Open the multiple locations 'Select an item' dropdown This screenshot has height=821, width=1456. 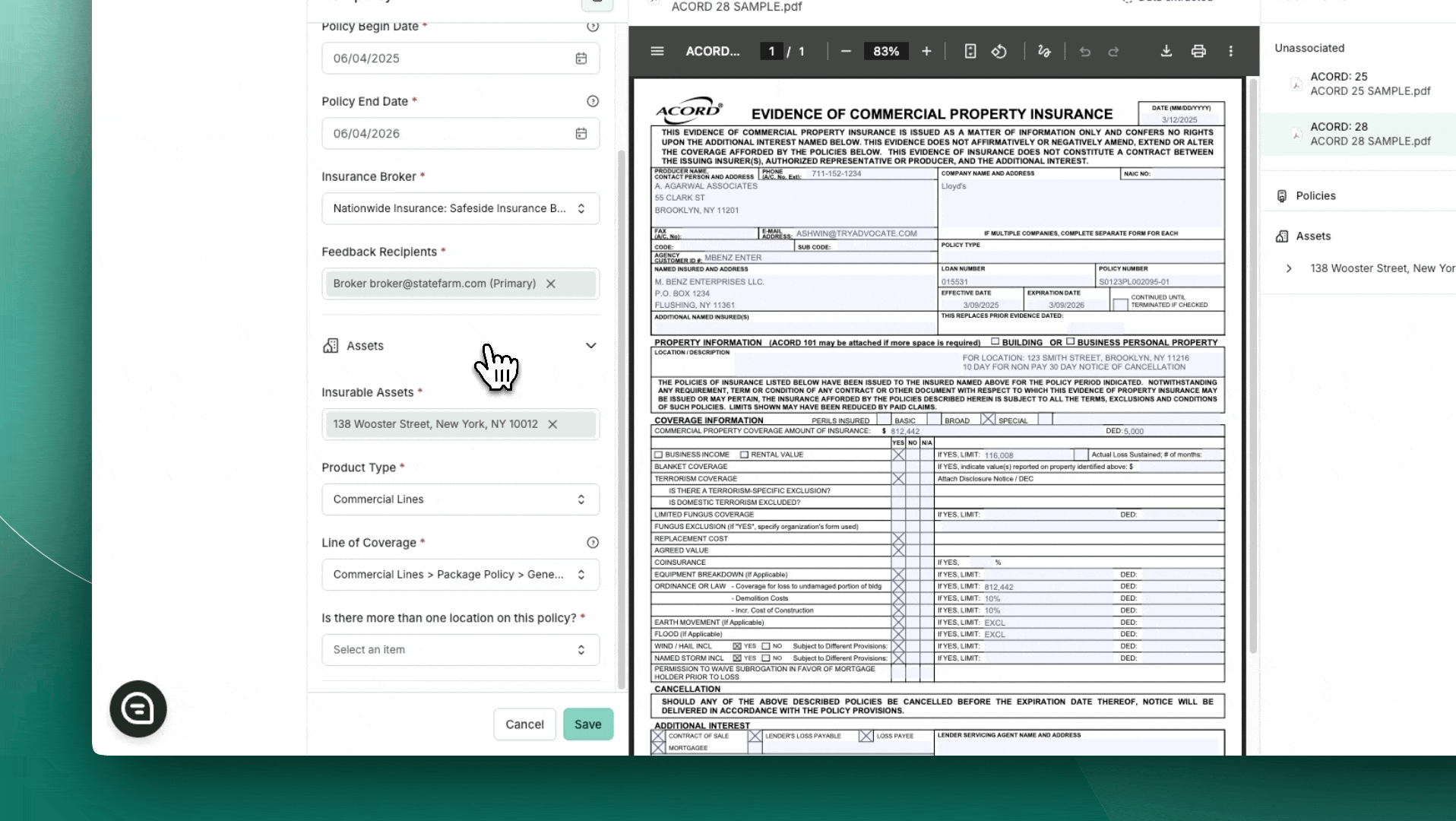point(461,650)
